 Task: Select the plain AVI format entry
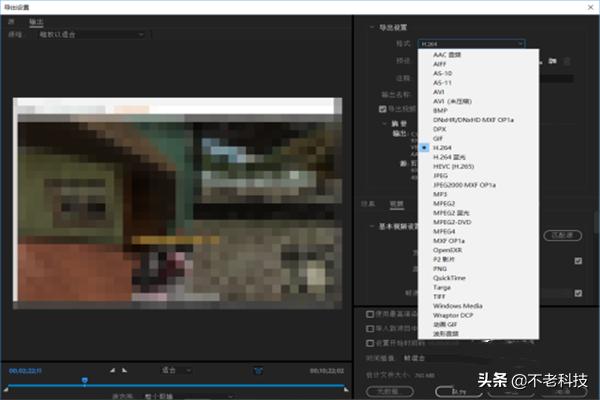pyautogui.click(x=439, y=92)
